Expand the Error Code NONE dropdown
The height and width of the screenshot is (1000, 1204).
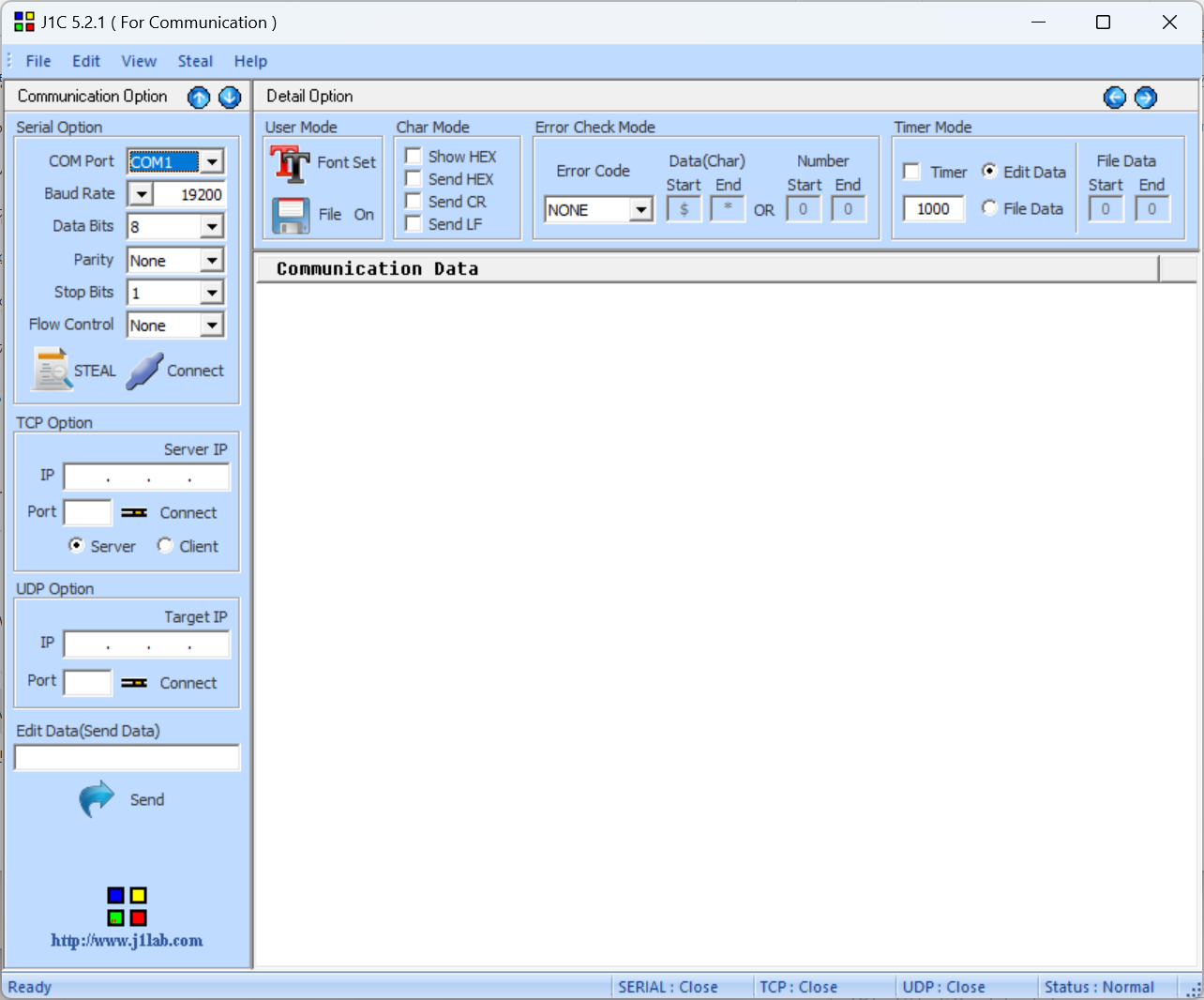point(641,210)
